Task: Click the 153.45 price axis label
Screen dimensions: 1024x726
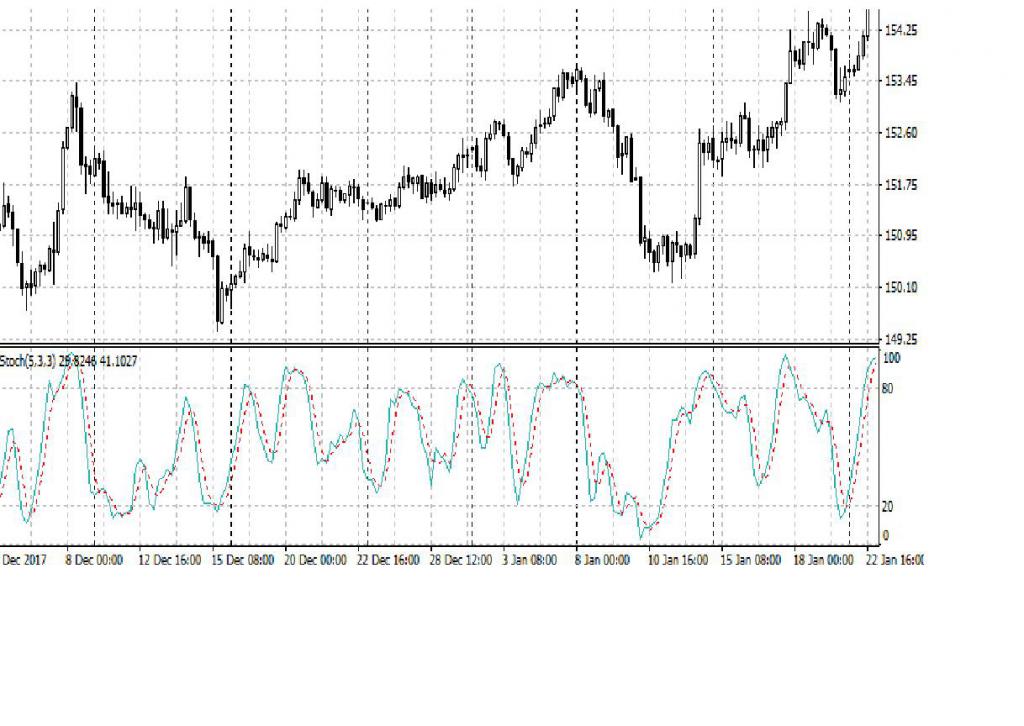Action: click(x=902, y=81)
